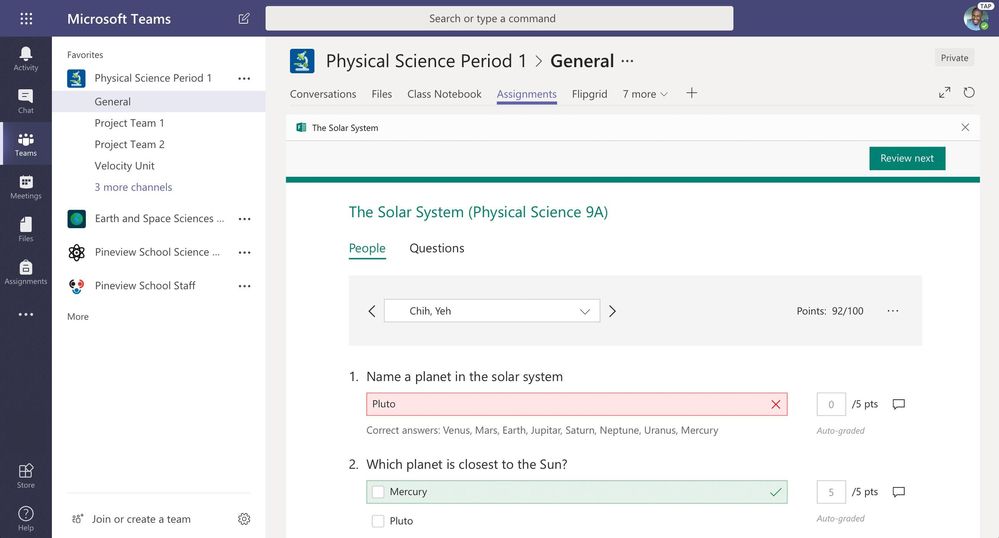Switch to the Questions view

[436, 248]
